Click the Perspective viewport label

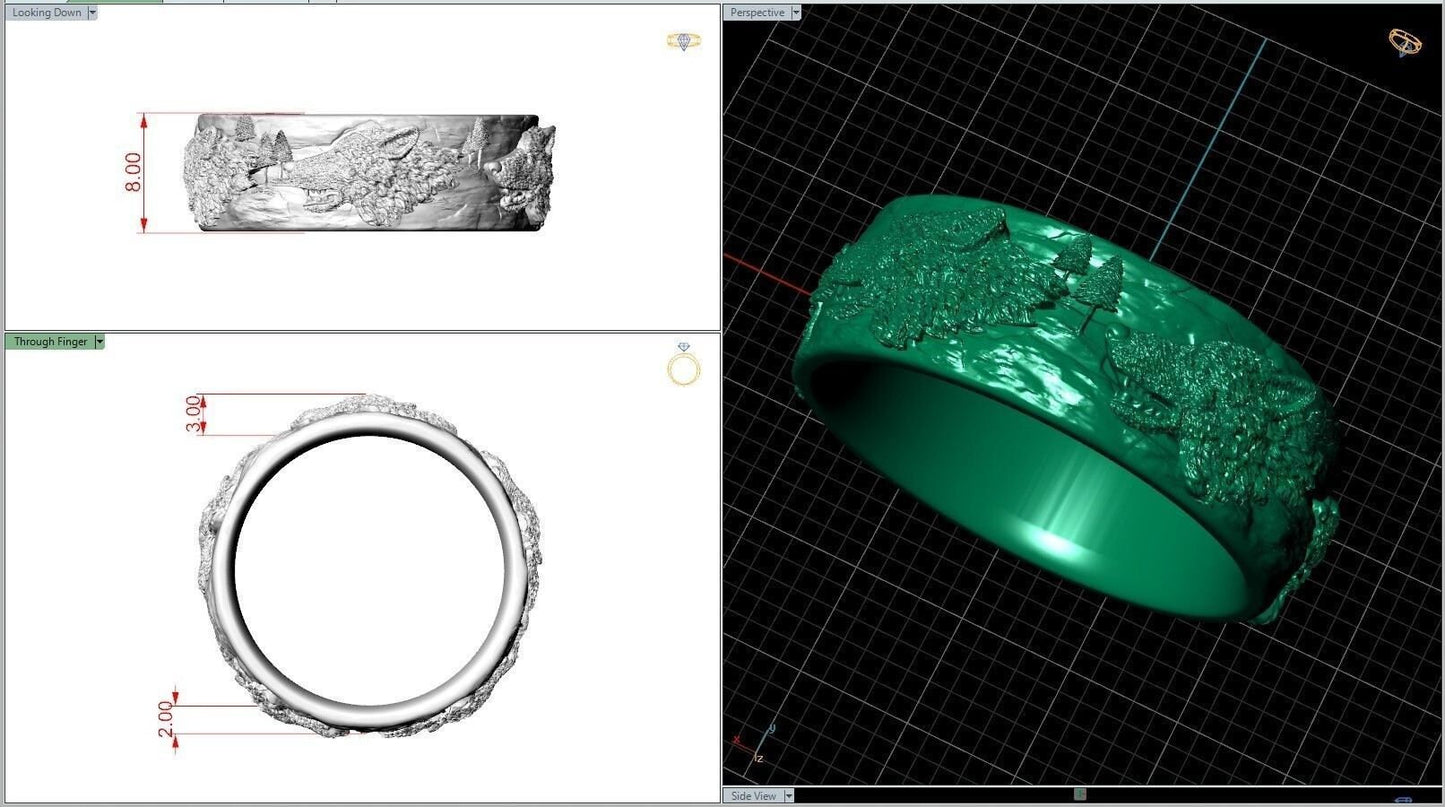(757, 13)
